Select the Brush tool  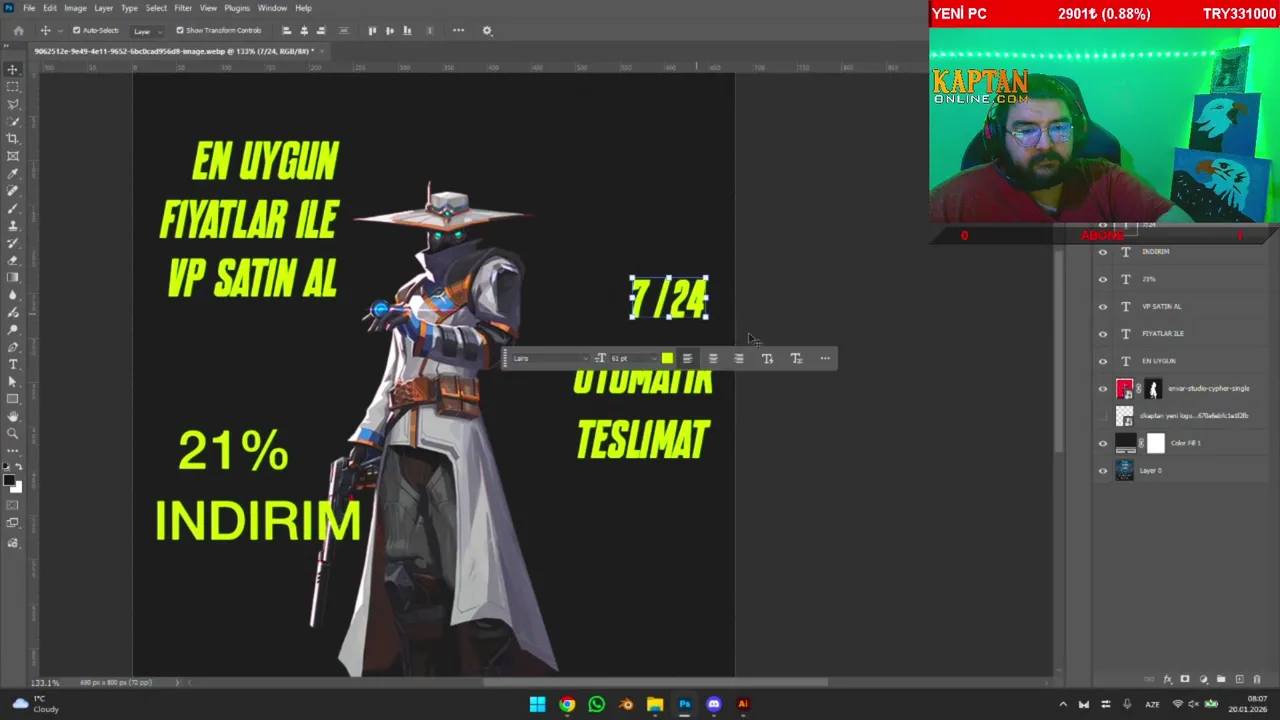[x=13, y=208]
